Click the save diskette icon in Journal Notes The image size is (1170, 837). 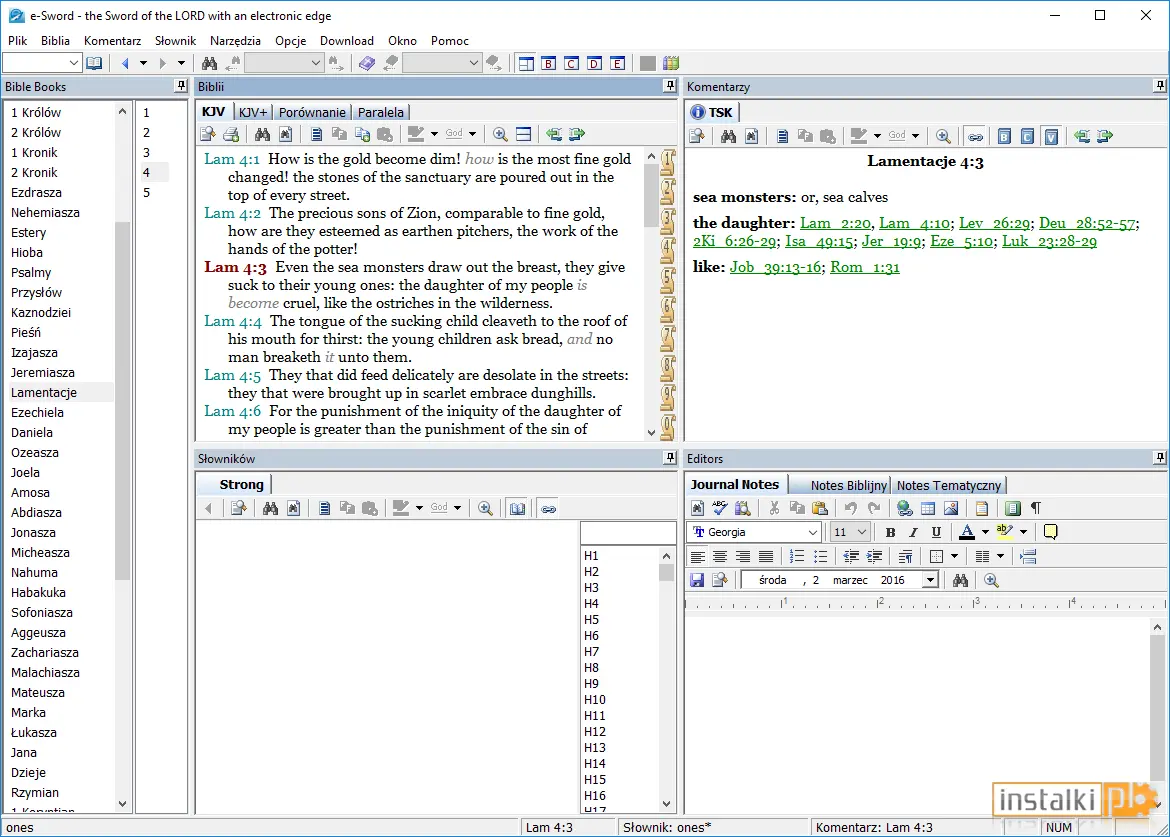(697, 580)
